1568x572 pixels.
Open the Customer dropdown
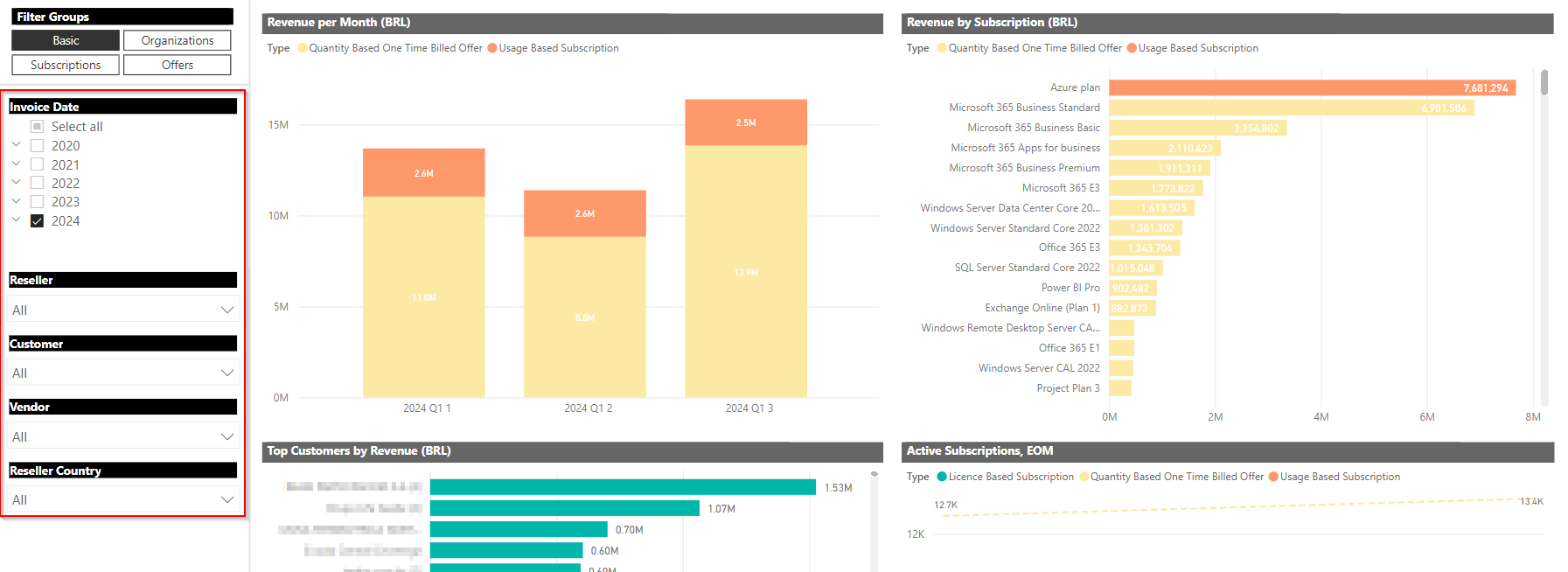[123, 373]
